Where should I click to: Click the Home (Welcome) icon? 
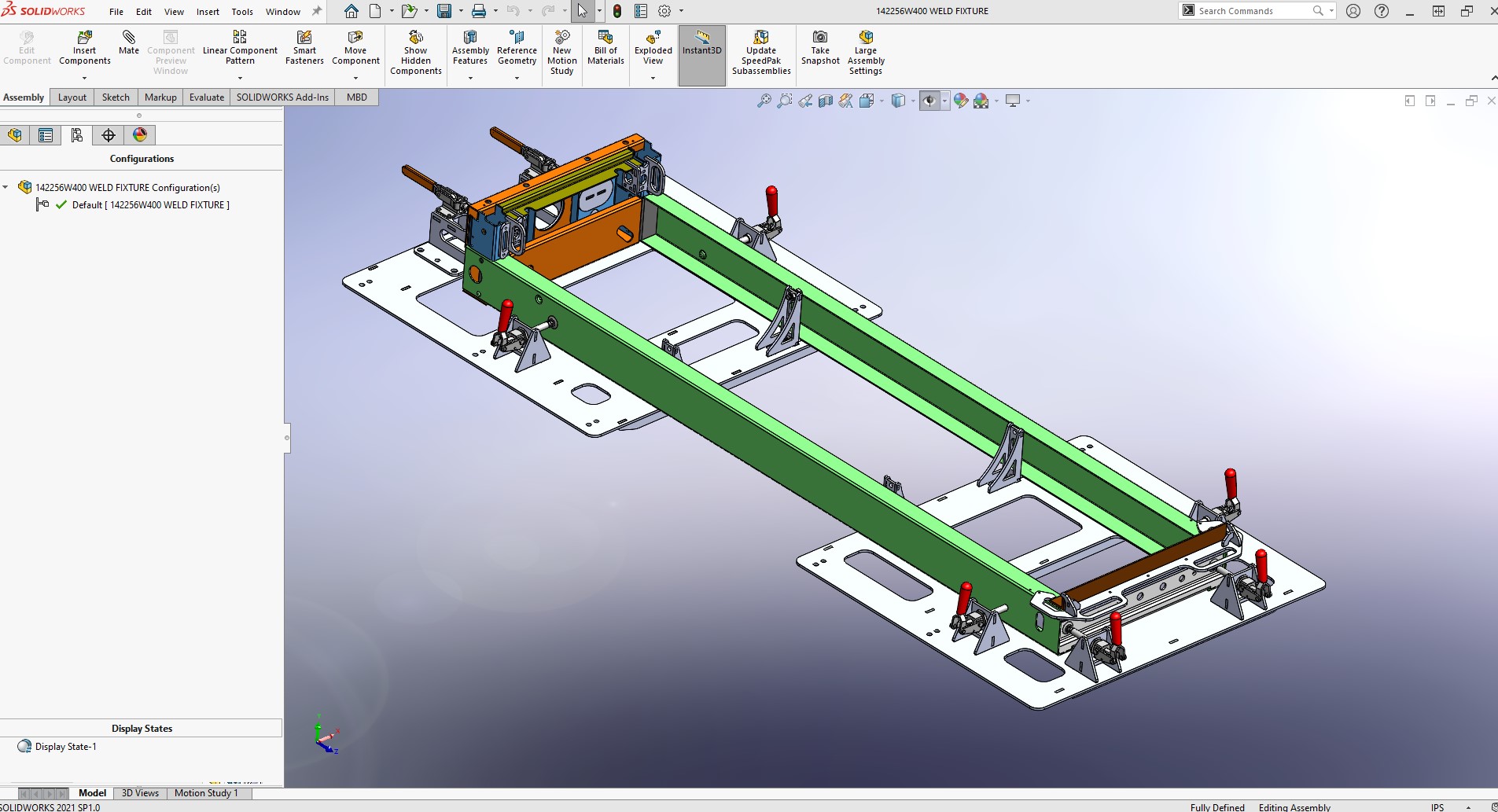(351, 11)
